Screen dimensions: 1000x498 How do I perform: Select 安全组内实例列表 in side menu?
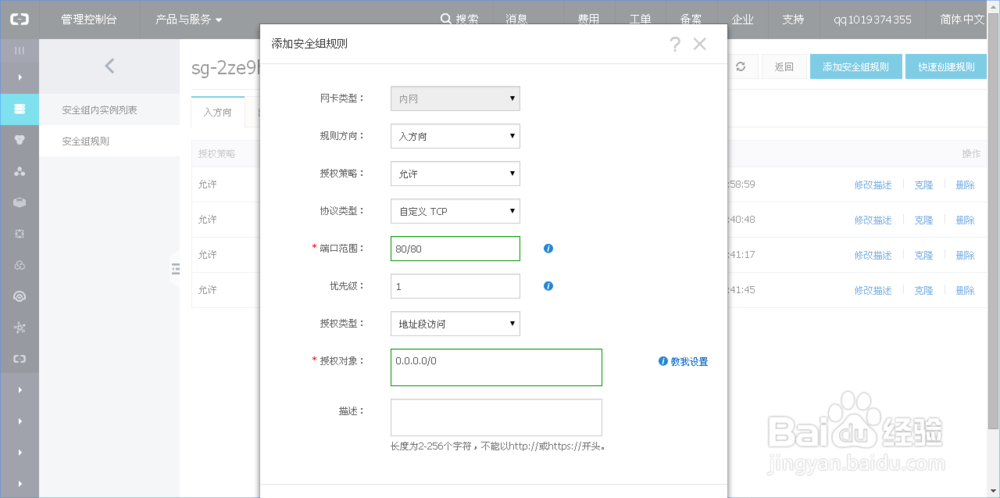pos(99,109)
